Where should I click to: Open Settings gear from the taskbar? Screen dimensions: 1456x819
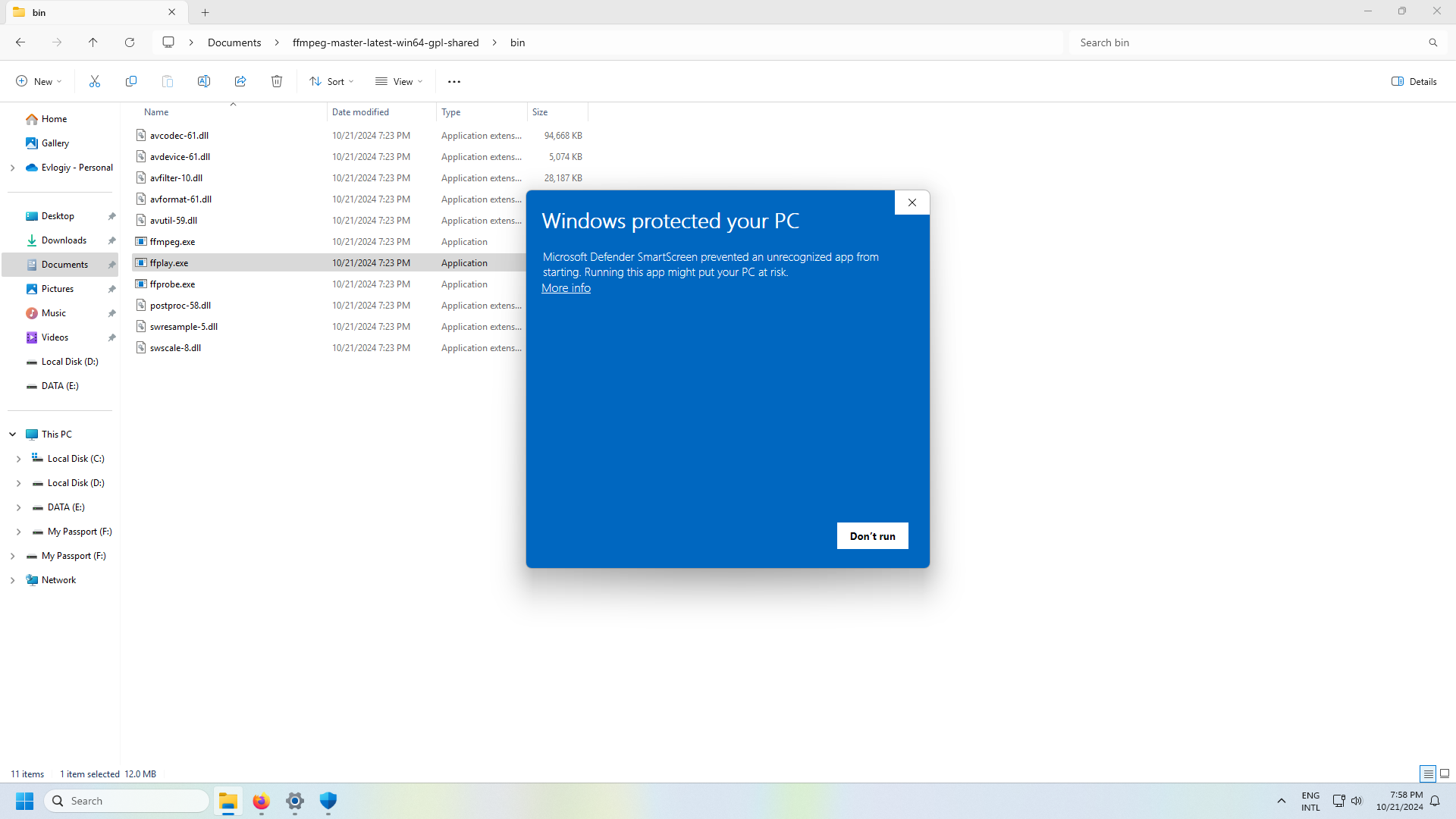click(295, 801)
